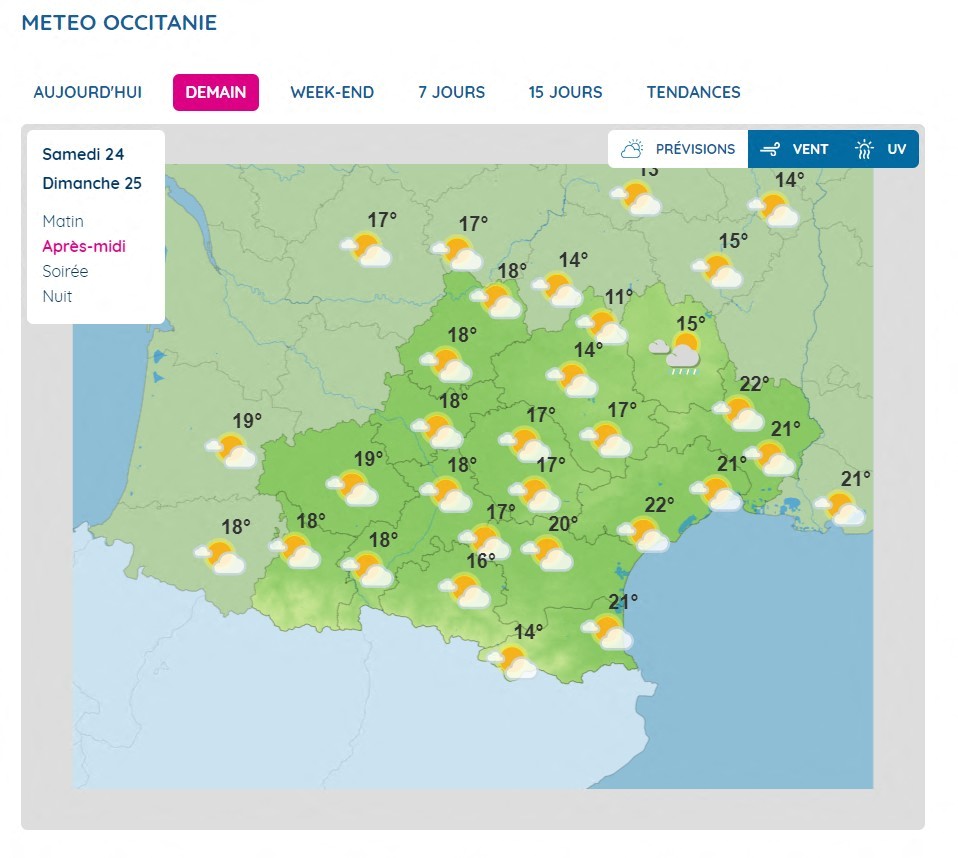Click the weather icon at 17° top-left

(366, 251)
